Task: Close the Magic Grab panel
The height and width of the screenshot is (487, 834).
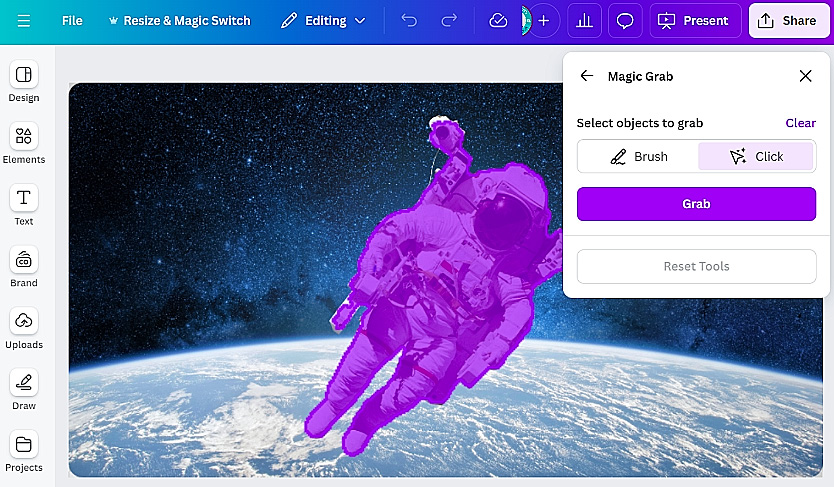Action: [x=805, y=75]
